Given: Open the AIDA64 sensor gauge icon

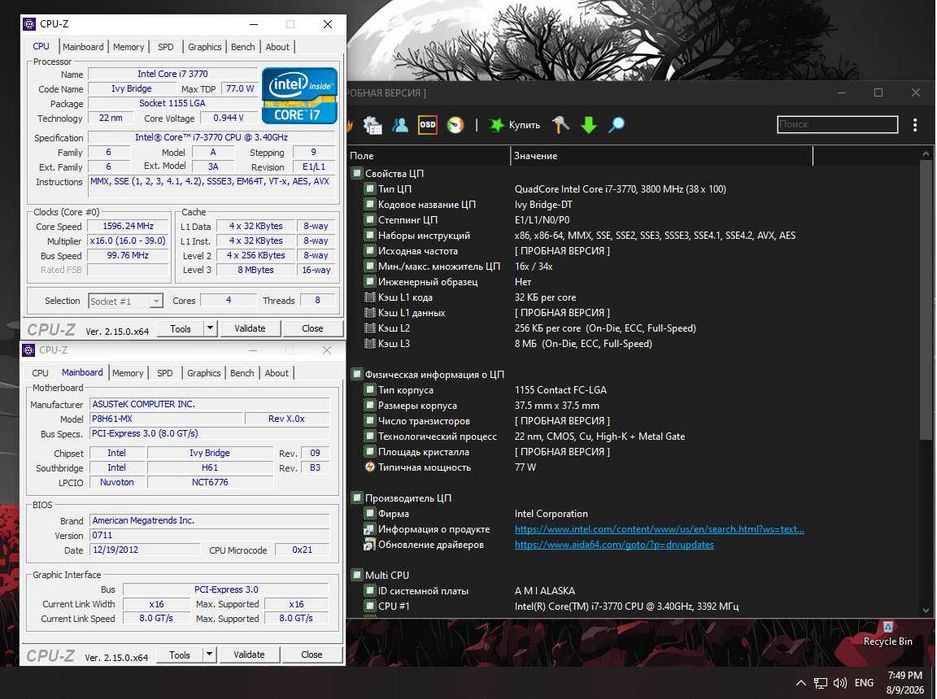Looking at the screenshot, I should (455, 125).
